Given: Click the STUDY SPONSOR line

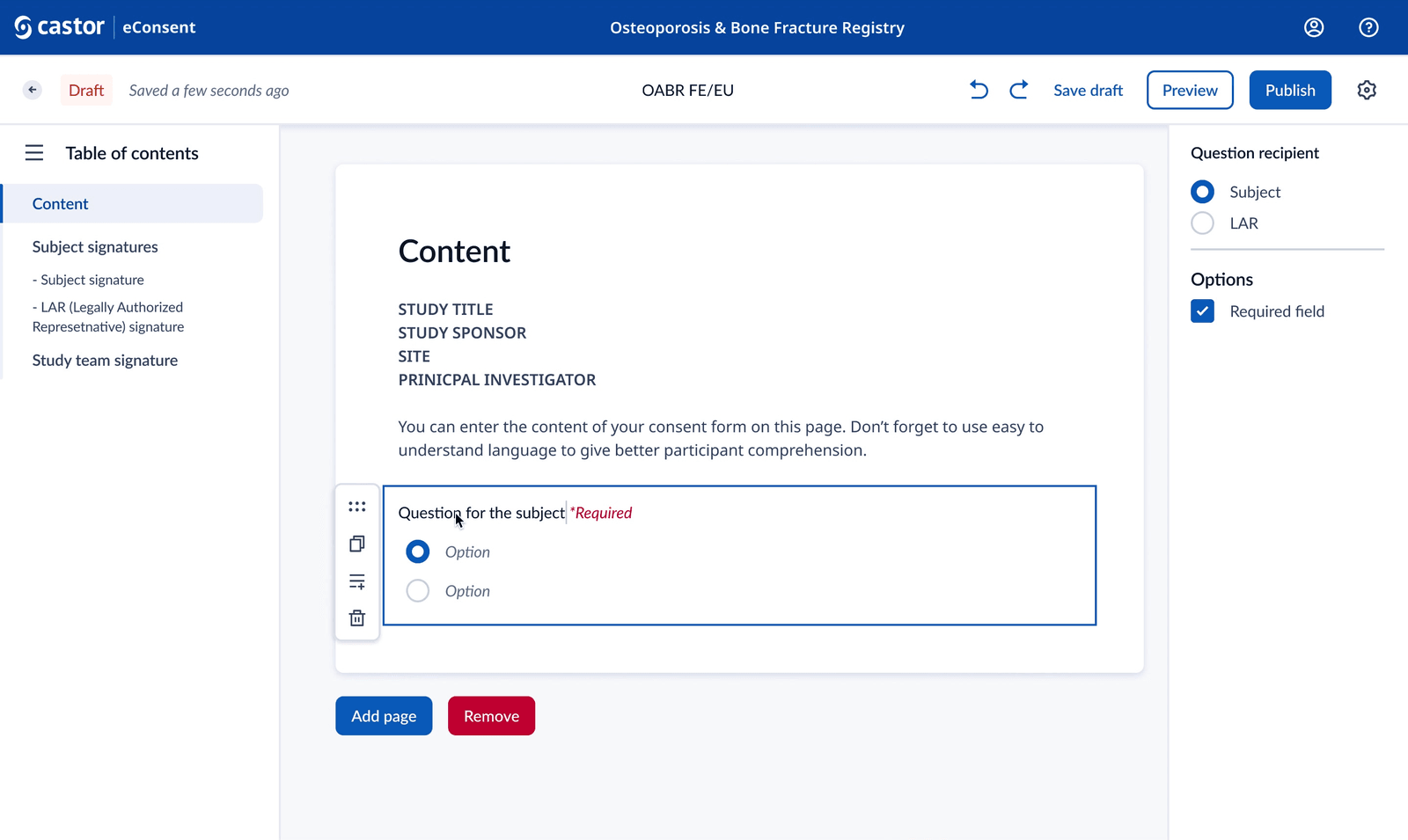Looking at the screenshot, I should [x=462, y=332].
